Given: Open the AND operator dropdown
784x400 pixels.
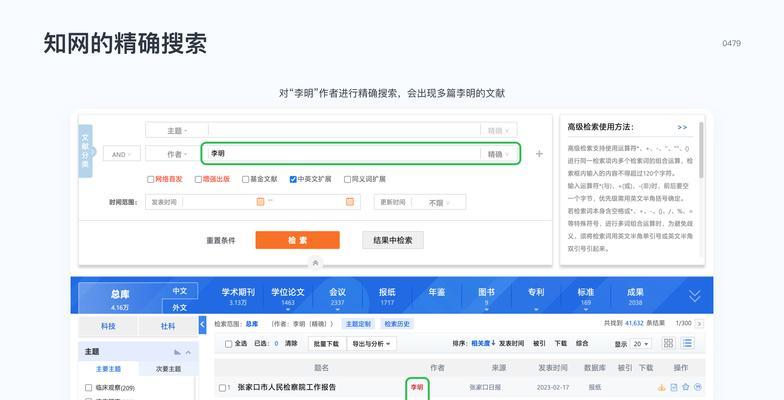Looking at the screenshot, I should click(x=122, y=154).
